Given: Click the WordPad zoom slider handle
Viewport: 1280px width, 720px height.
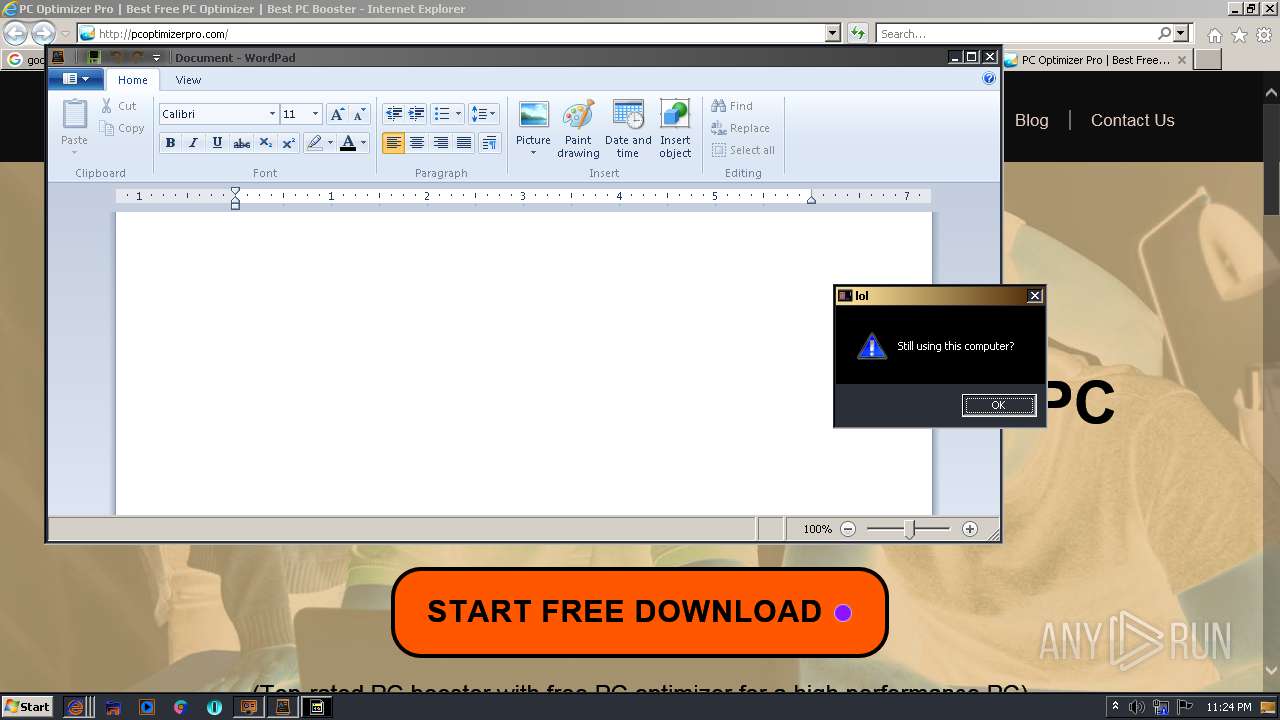Looking at the screenshot, I should (x=909, y=529).
